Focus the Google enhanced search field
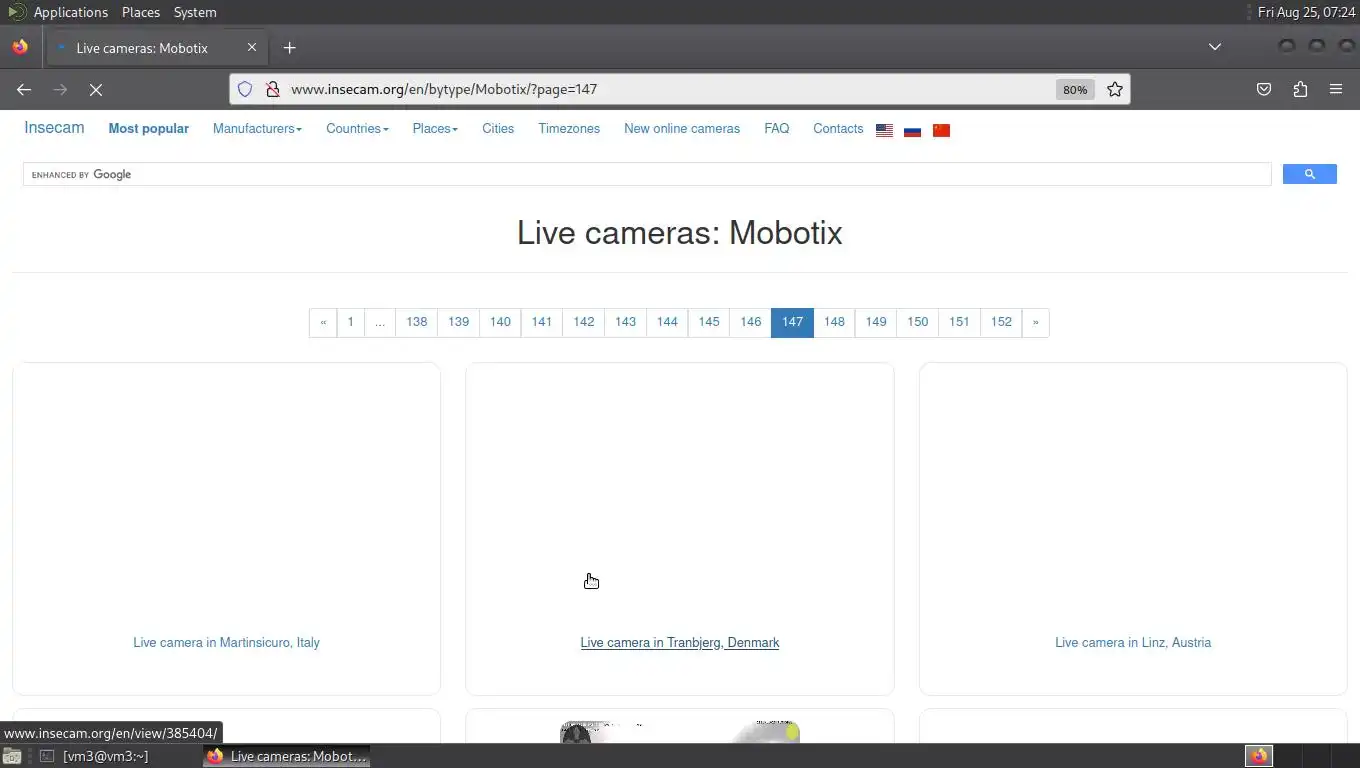 pyautogui.click(x=647, y=174)
